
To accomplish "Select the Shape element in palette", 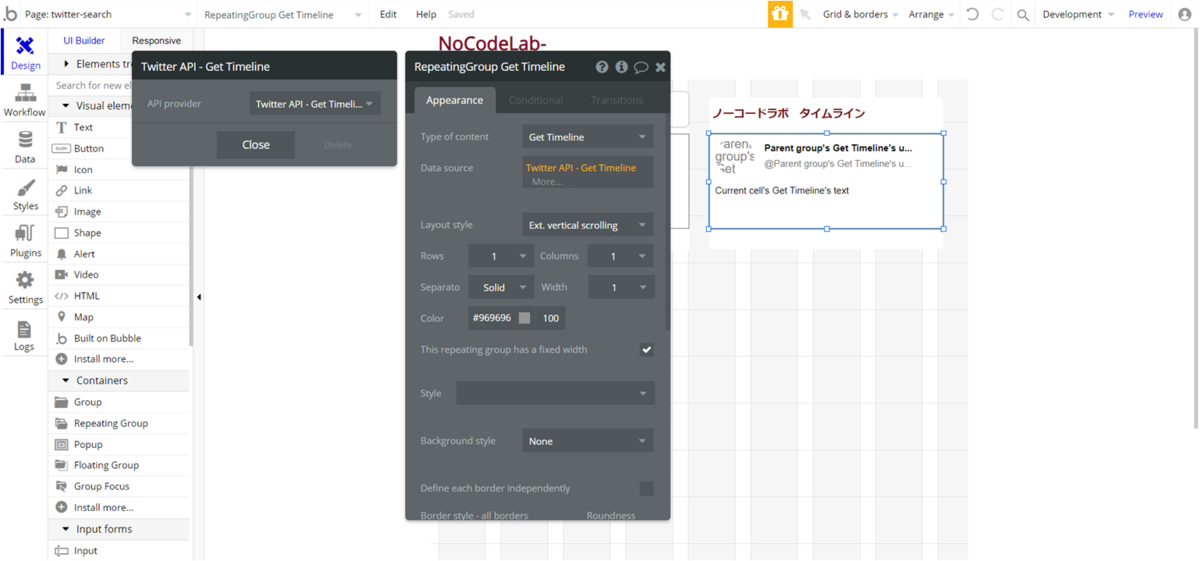I will coord(119,232).
